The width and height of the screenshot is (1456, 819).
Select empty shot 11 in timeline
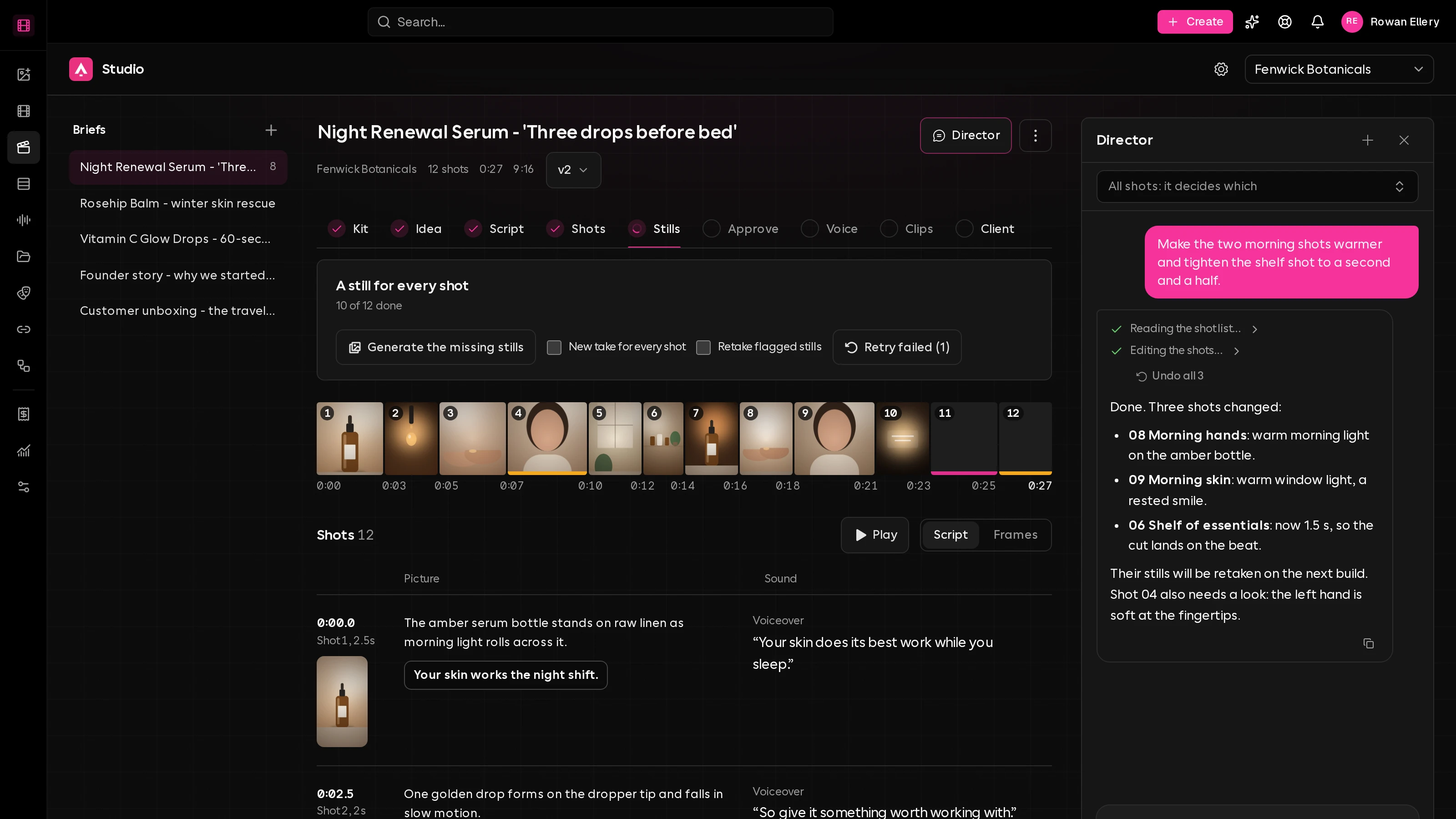pyautogui.click(x=964, y=438)
